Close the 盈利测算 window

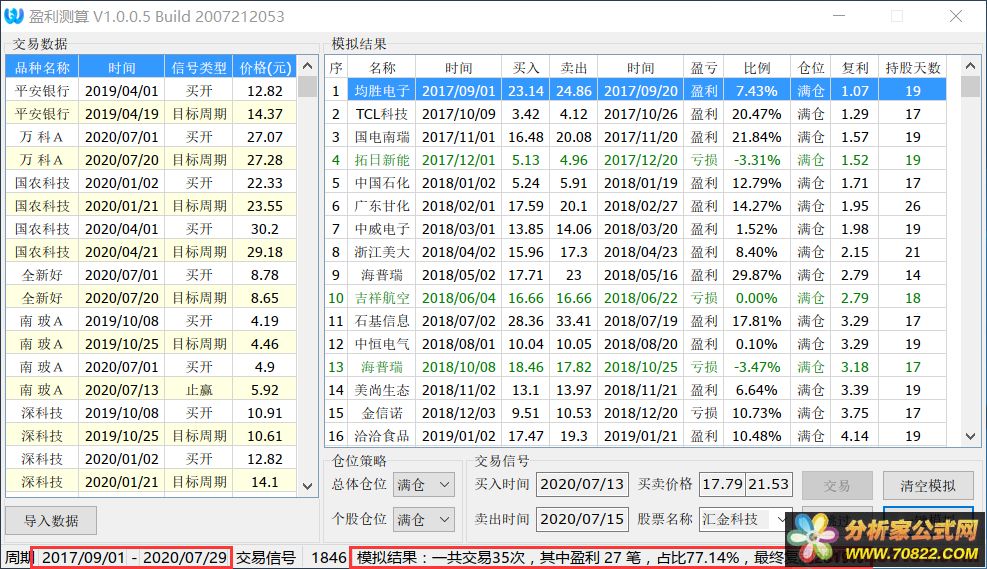[x=956, y=16]
